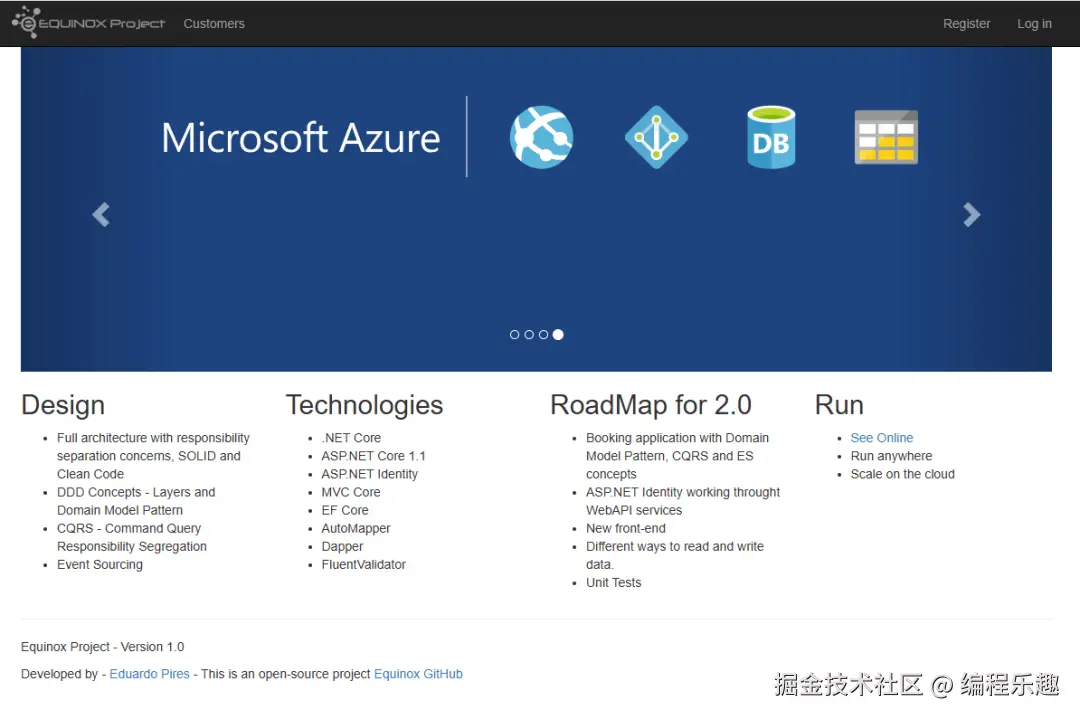The width and height of the screenshot is (1080, 719).
Task: Go to Log in page
Action: (1034, 23)
